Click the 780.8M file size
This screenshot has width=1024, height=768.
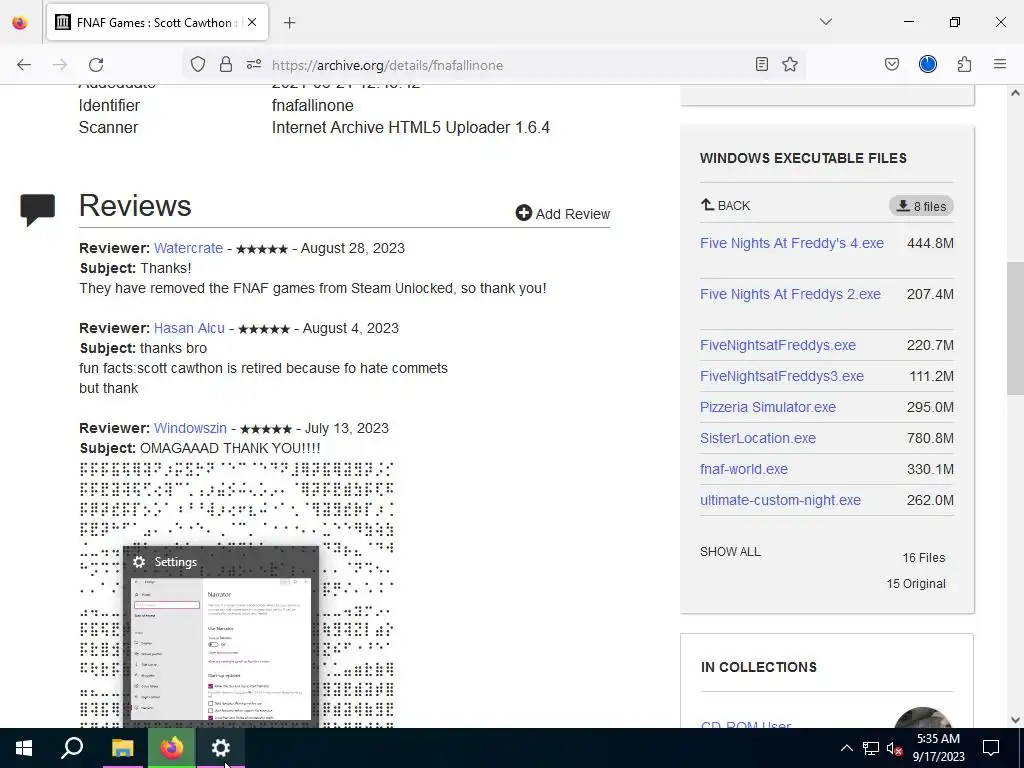(x=930, y=438)
